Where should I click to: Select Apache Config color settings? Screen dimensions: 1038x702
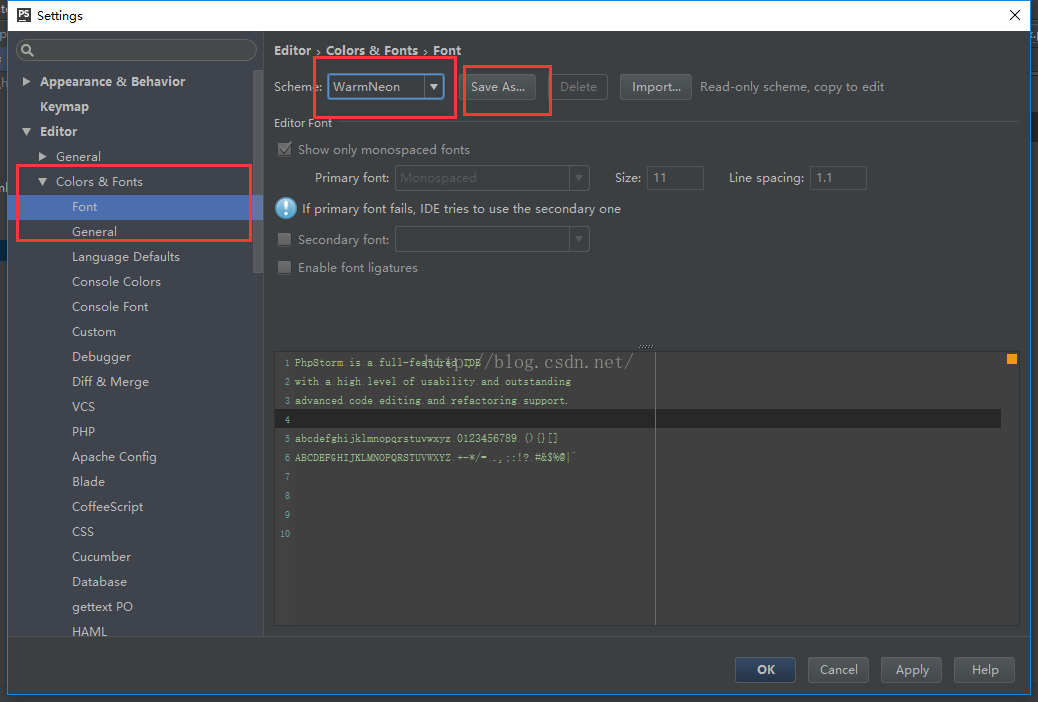(114, 457)
